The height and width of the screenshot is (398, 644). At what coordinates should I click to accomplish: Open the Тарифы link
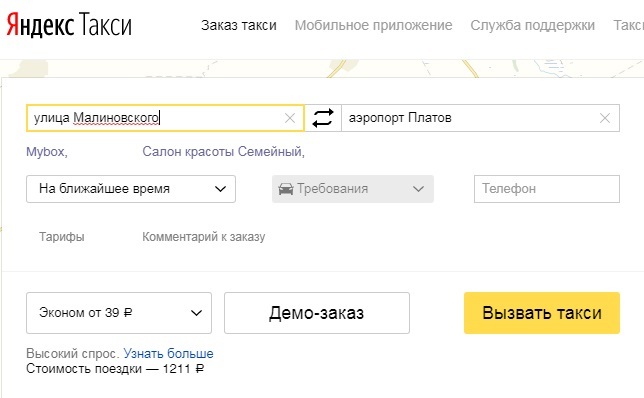(x=62, y=237)
